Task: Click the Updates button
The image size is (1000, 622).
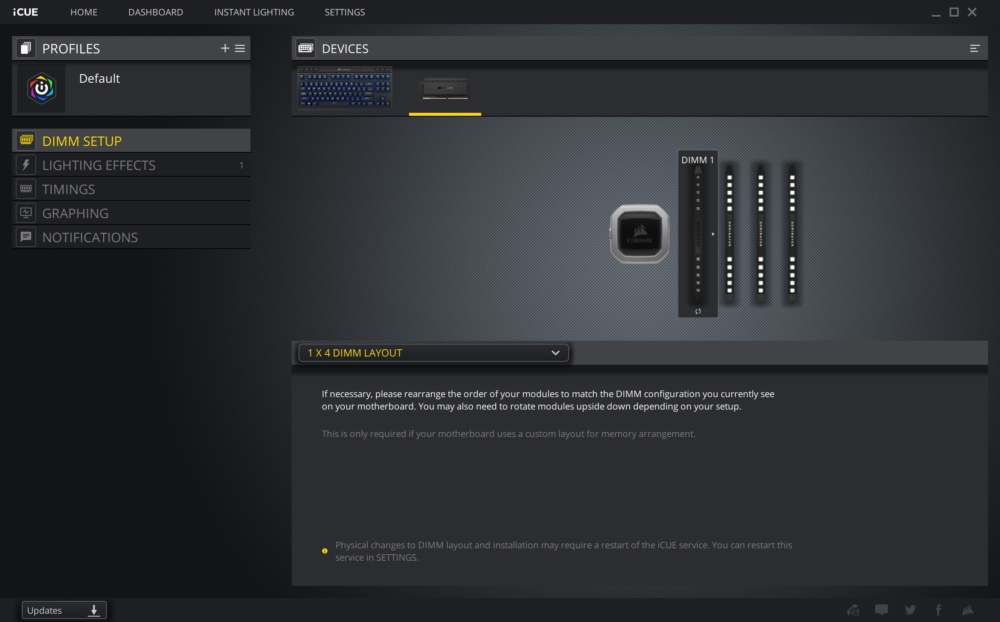Action: (64, 610)
